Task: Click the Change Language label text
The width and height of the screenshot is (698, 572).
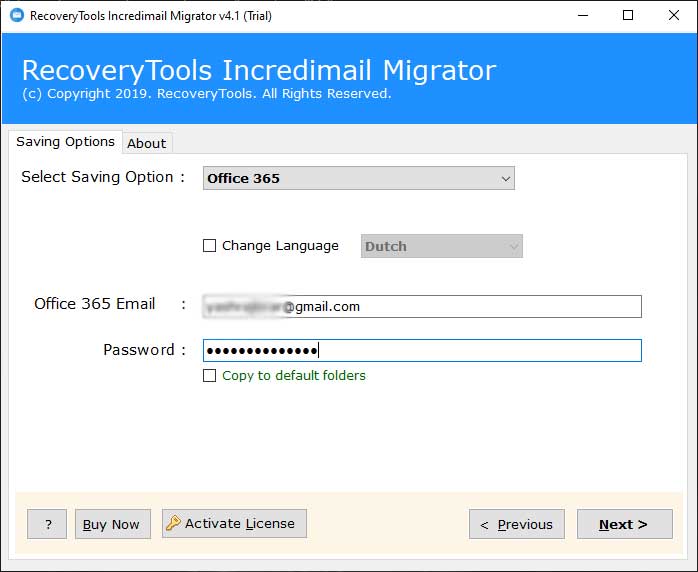Action: tap(280, 246)
